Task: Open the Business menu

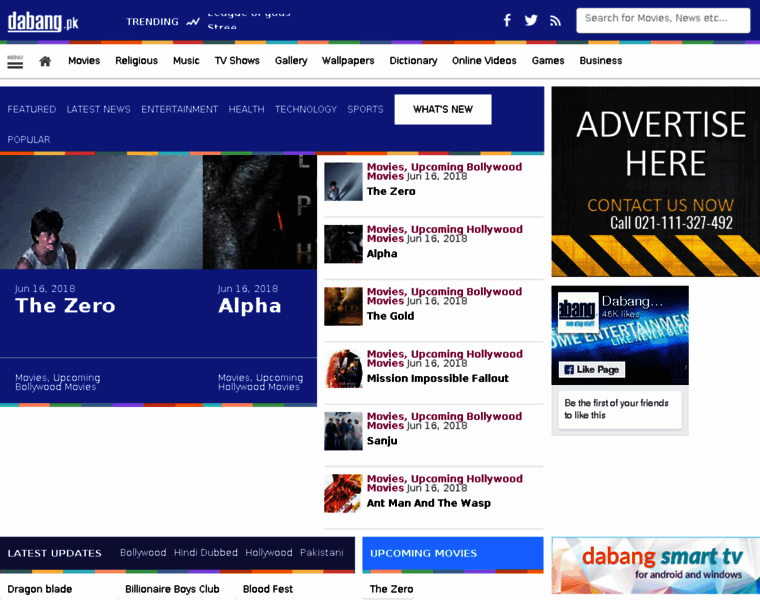Action: [x=601, y=61]
